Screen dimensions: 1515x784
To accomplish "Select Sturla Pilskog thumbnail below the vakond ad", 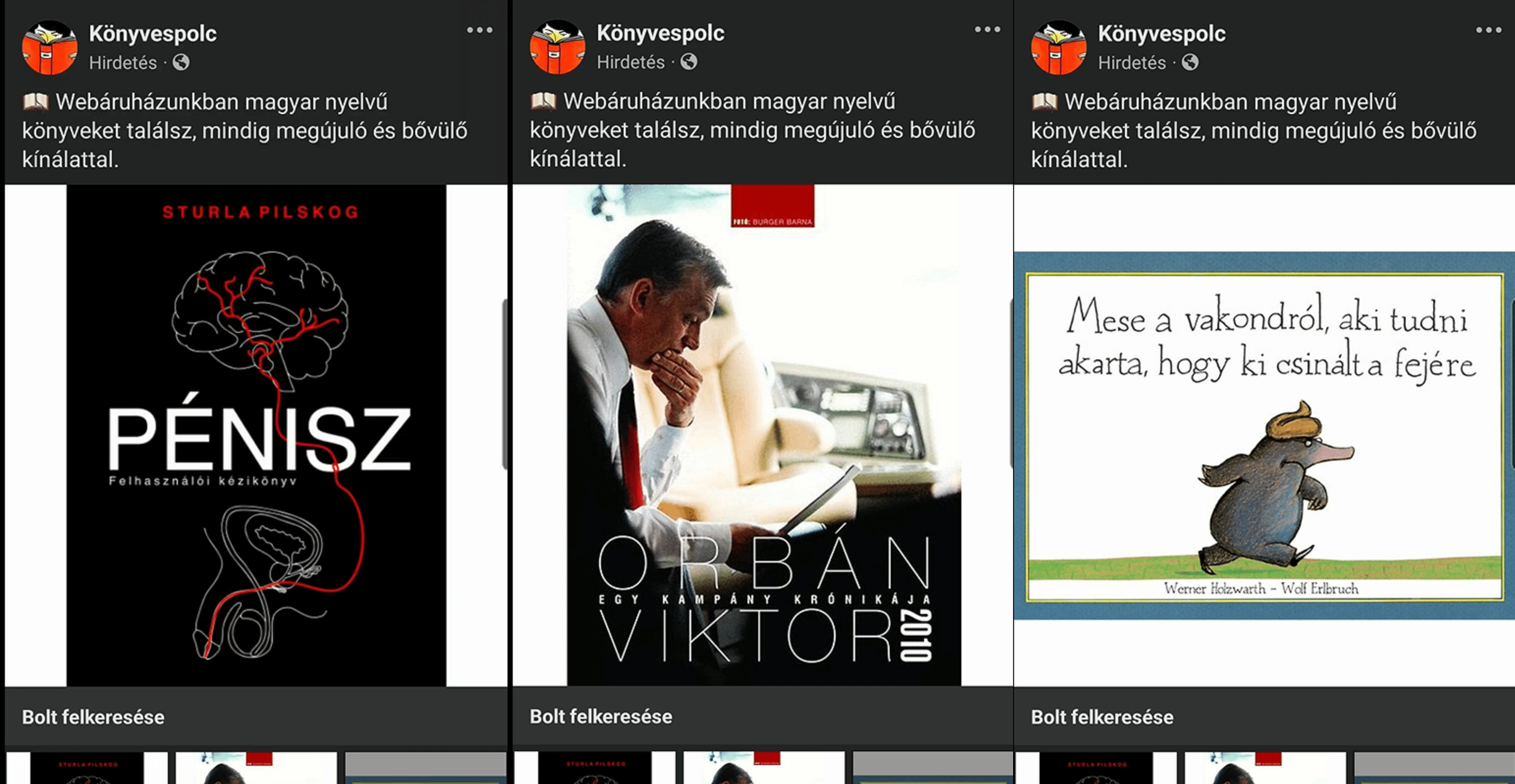I will (x=1096, y=768).
